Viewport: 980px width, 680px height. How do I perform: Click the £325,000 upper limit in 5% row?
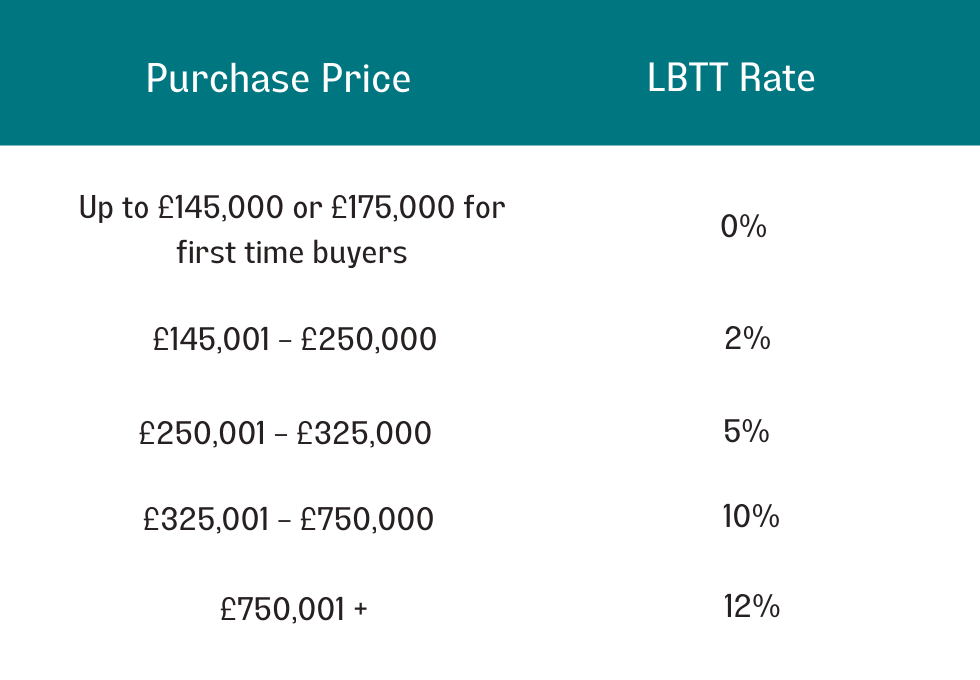tap(364, 433)
